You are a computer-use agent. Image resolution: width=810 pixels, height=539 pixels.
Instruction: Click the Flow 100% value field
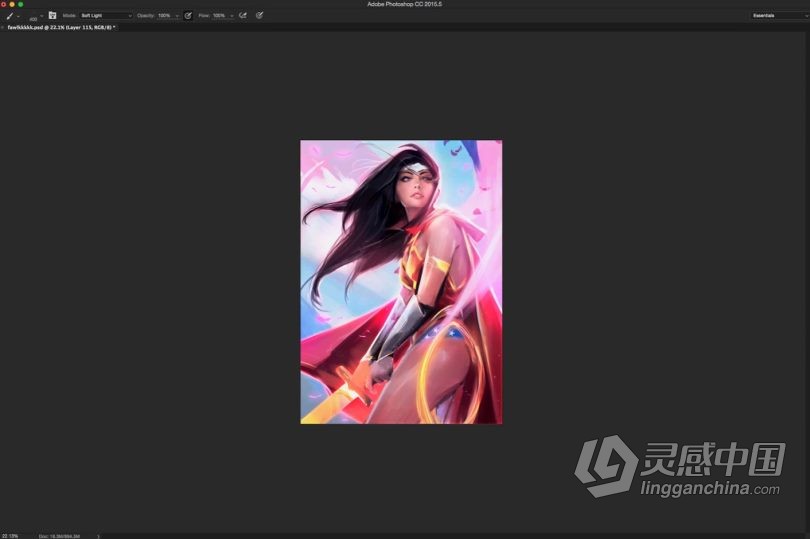220,16
